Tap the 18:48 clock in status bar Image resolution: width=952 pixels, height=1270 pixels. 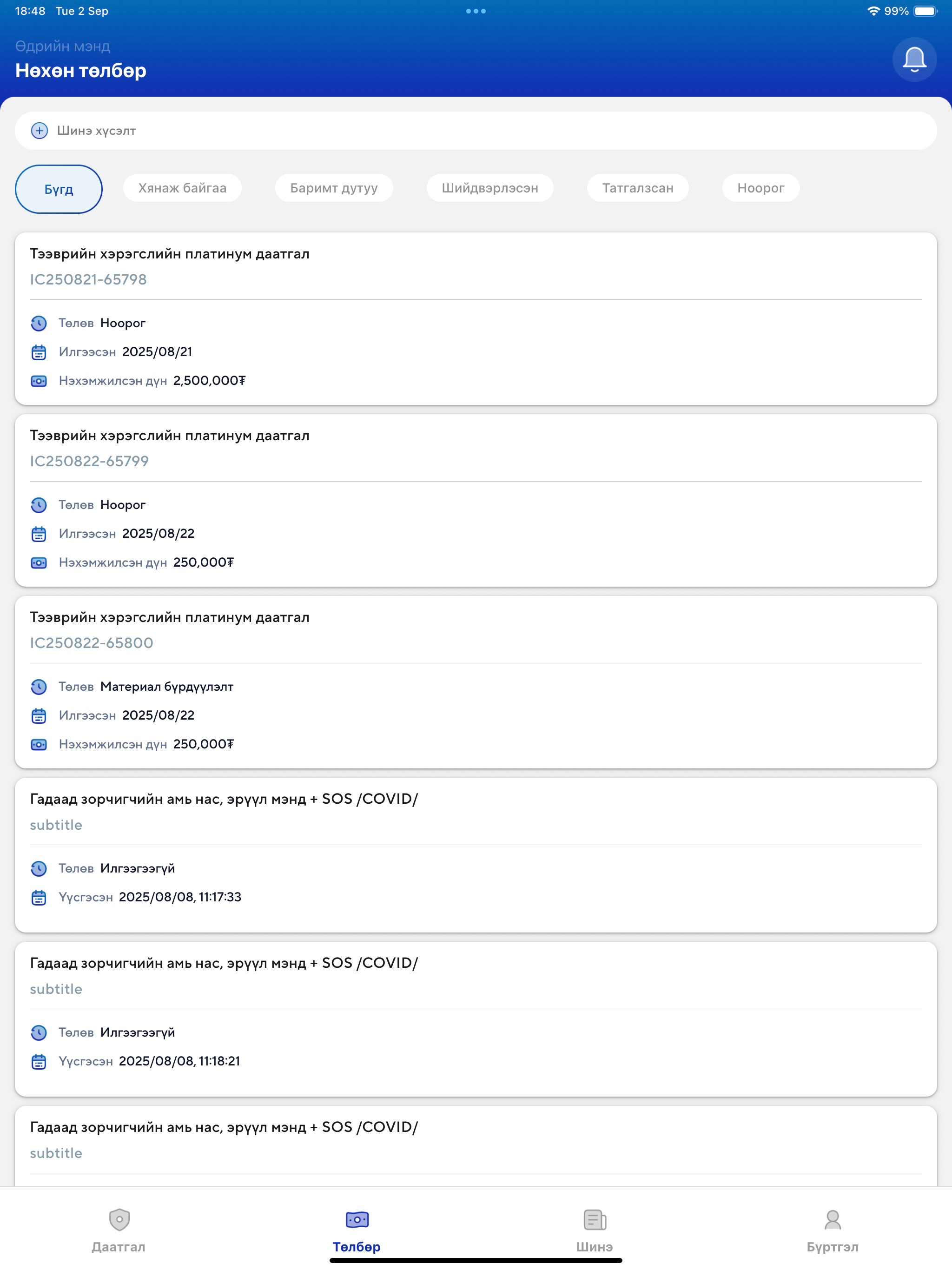point(30,11)
